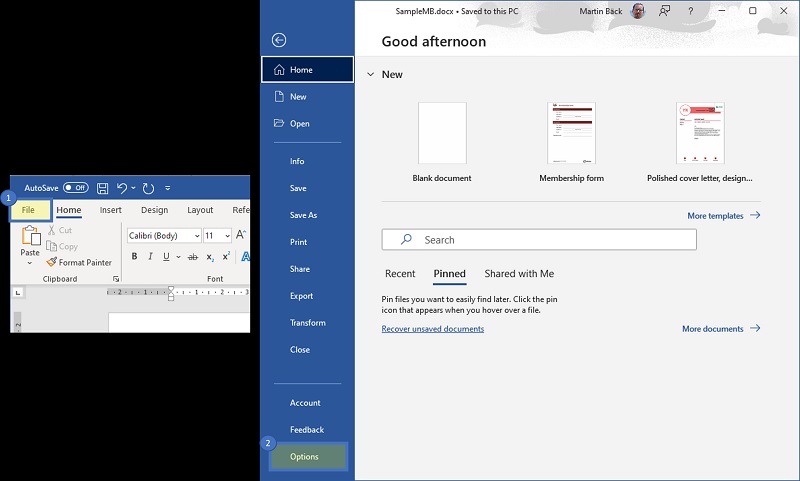Open Customize Quick Access Toolbar dropdown

pos(168,188)
